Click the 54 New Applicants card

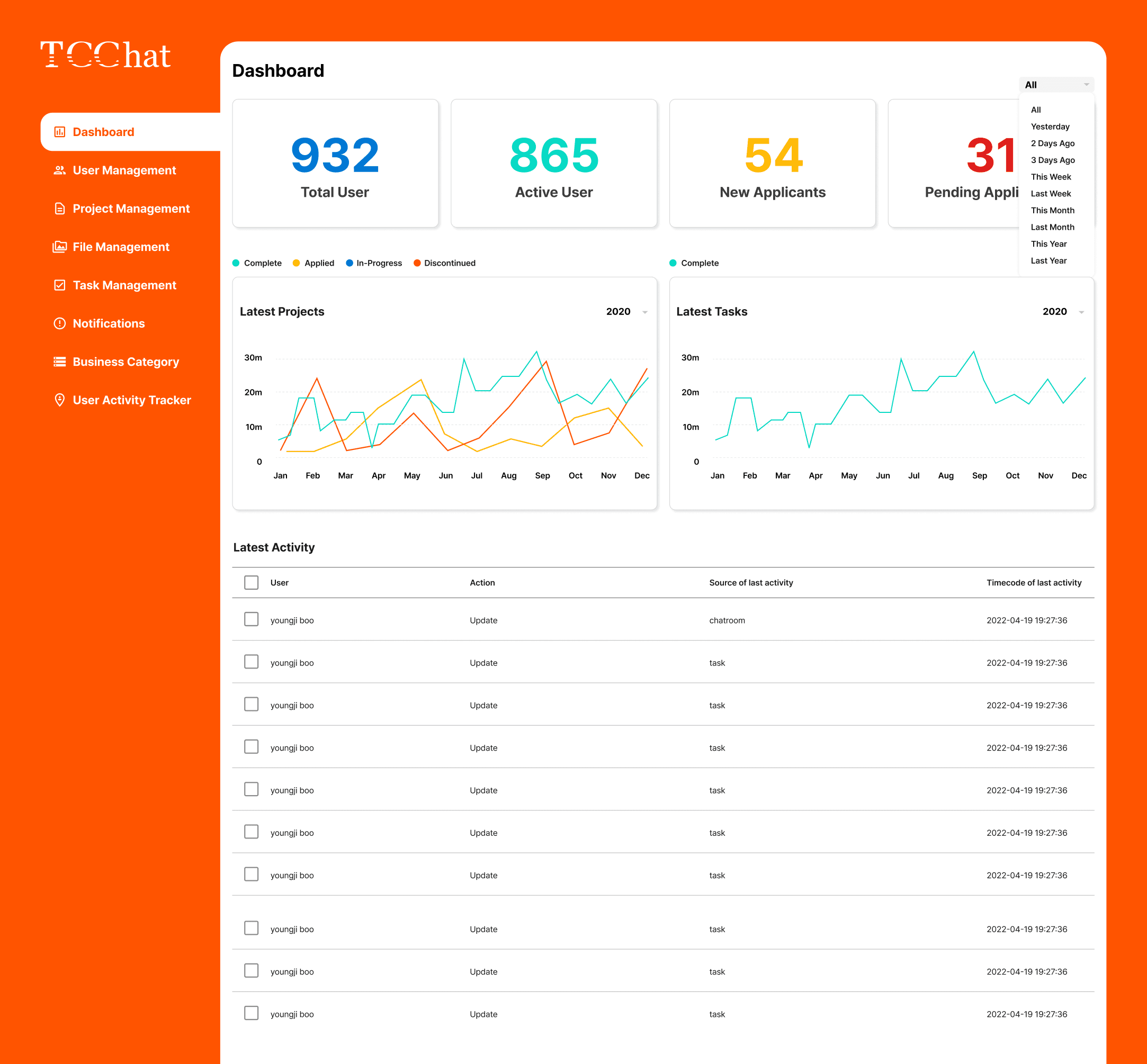point(773,163)
